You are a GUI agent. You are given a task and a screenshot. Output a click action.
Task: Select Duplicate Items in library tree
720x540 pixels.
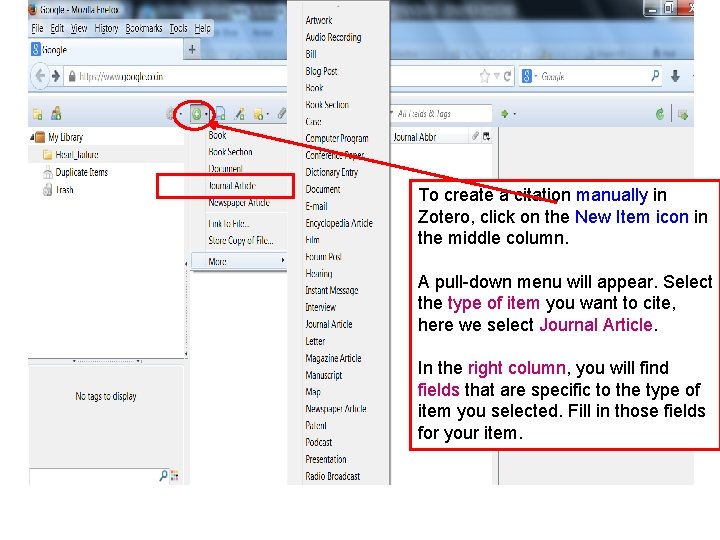point(81,172)
